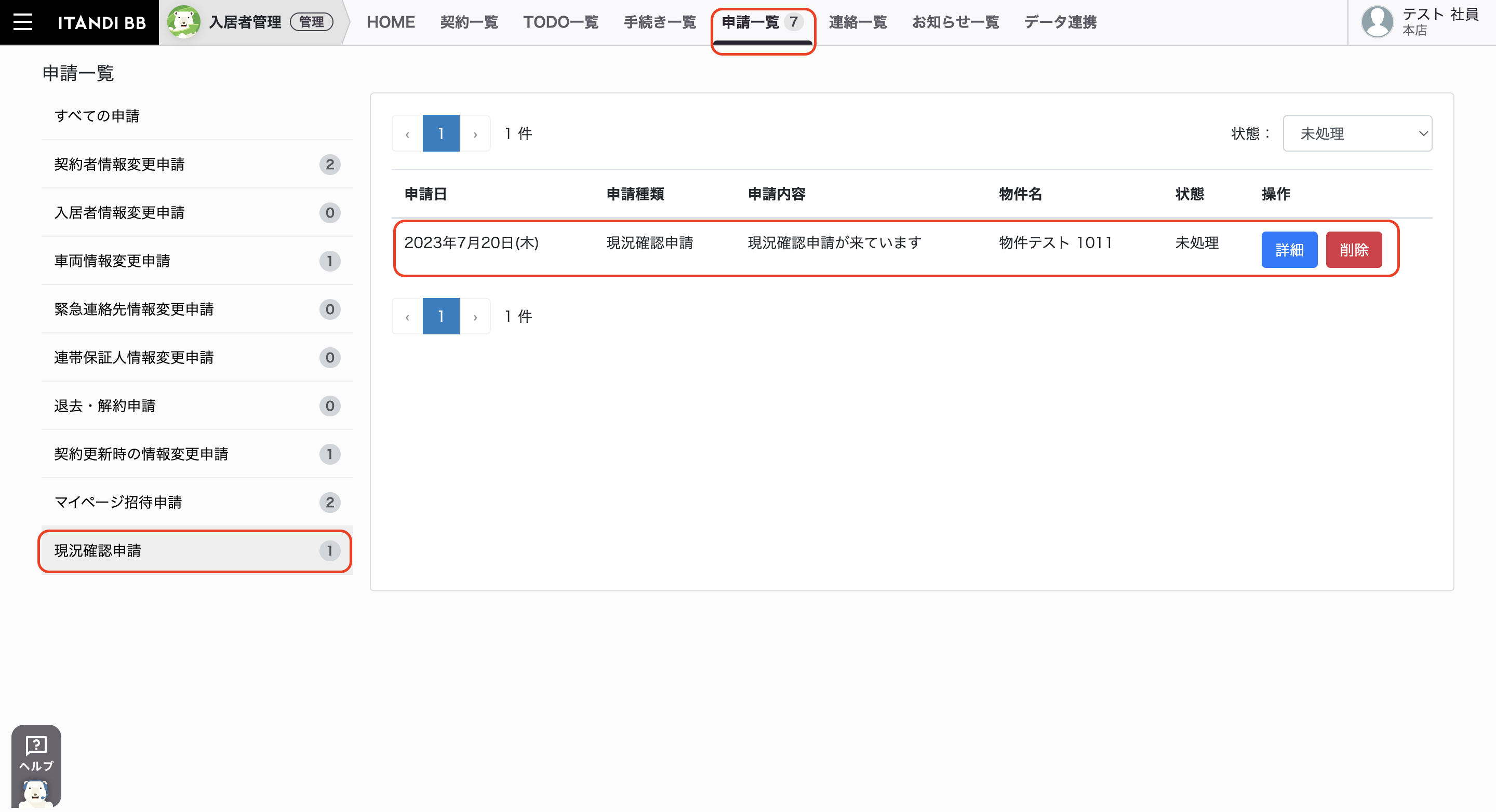Select 退去・解約申請 in the sidebar
The image size is (1496, 812).
(197, 405)
